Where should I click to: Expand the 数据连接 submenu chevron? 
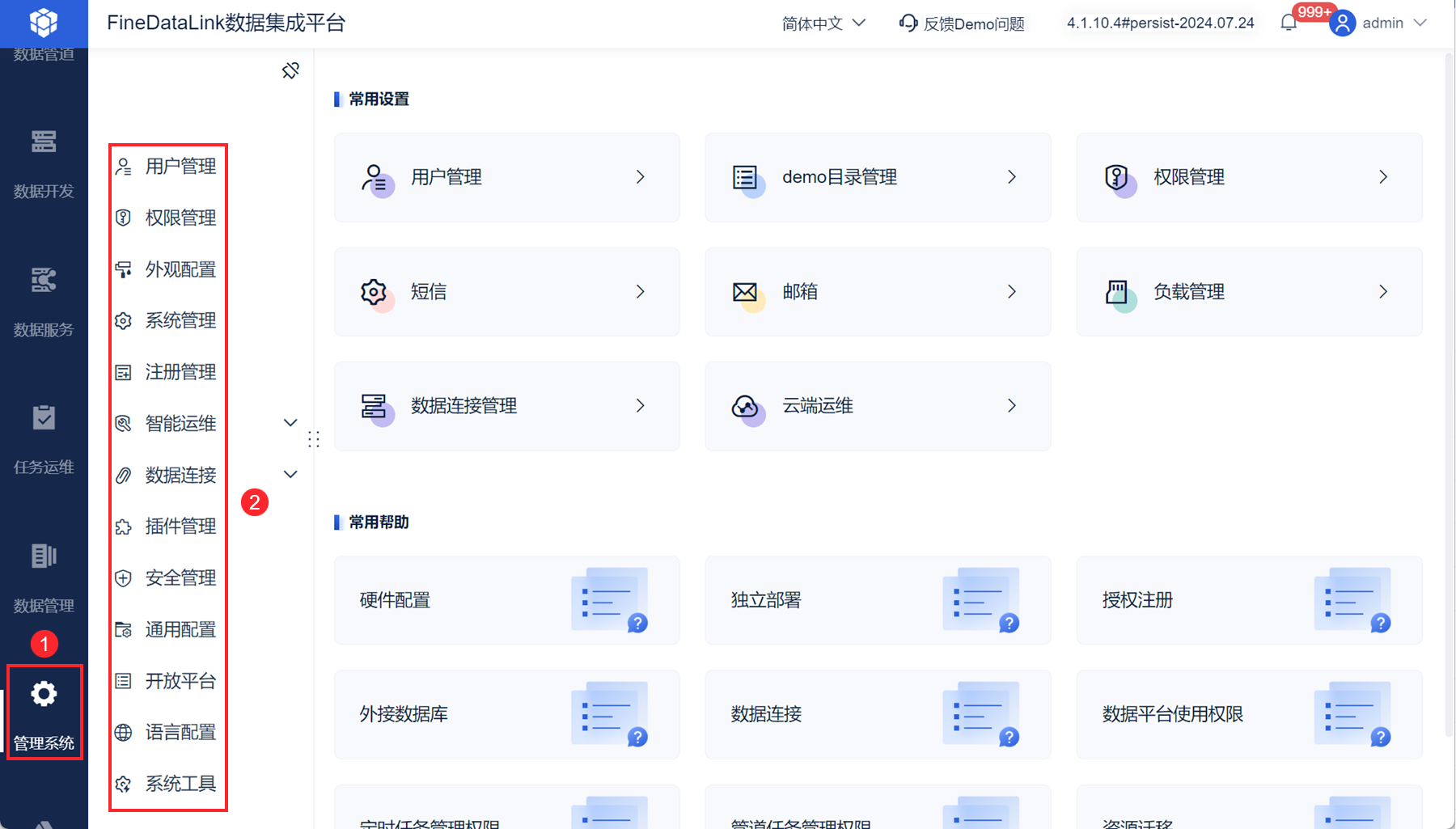[x=290, y=475]
